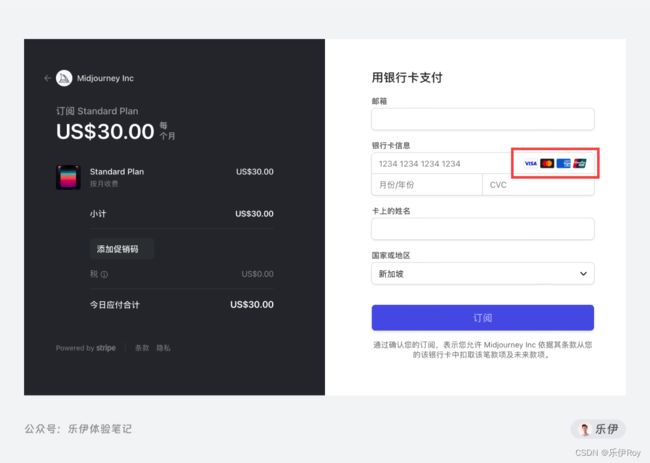Viewport: 650px width, 463px height.
Task: Click the 小计 subtotal label
Action: point(98,214)
